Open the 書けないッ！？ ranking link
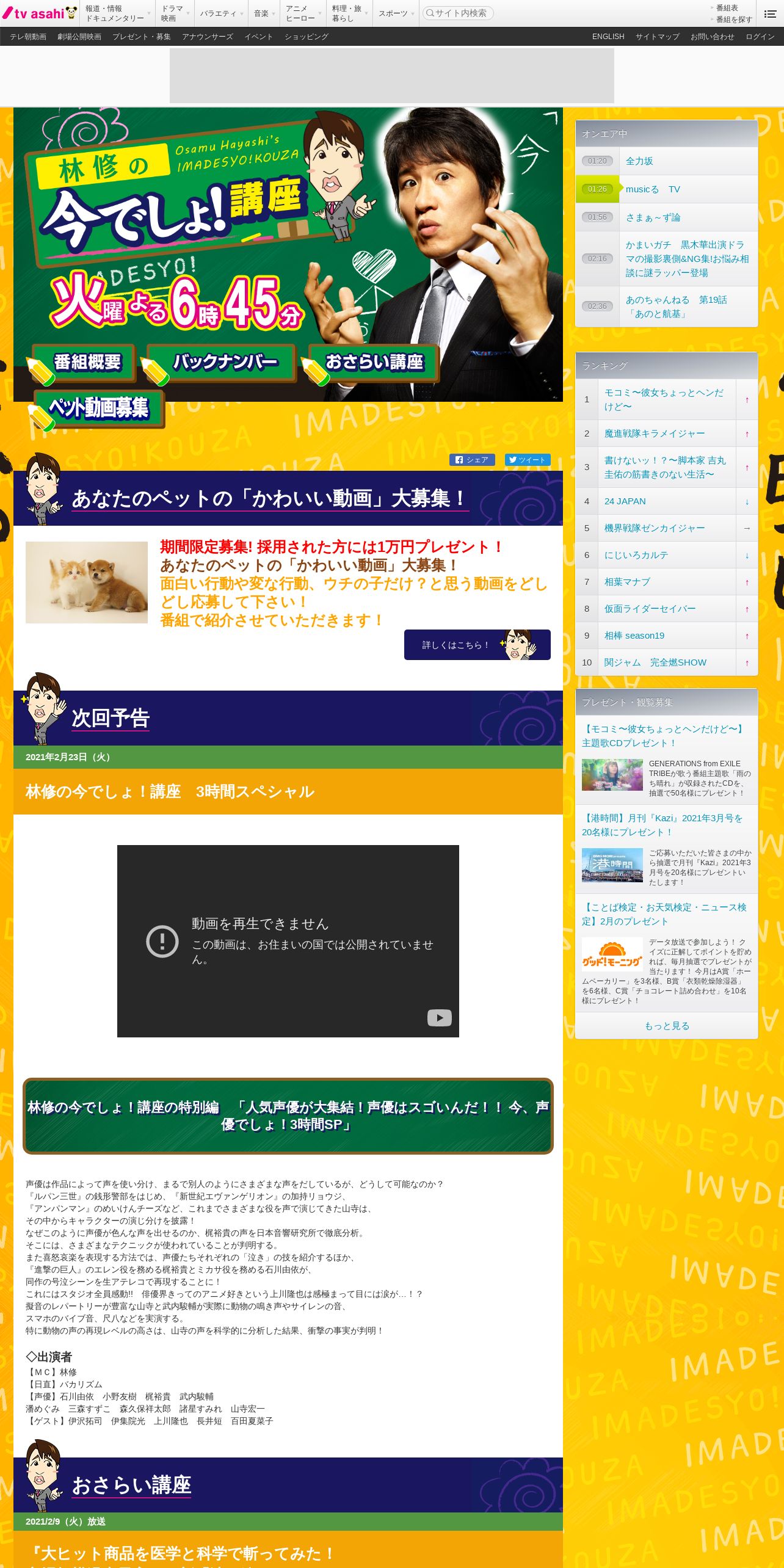784x1568 pixels. click(x=666, y=467)
